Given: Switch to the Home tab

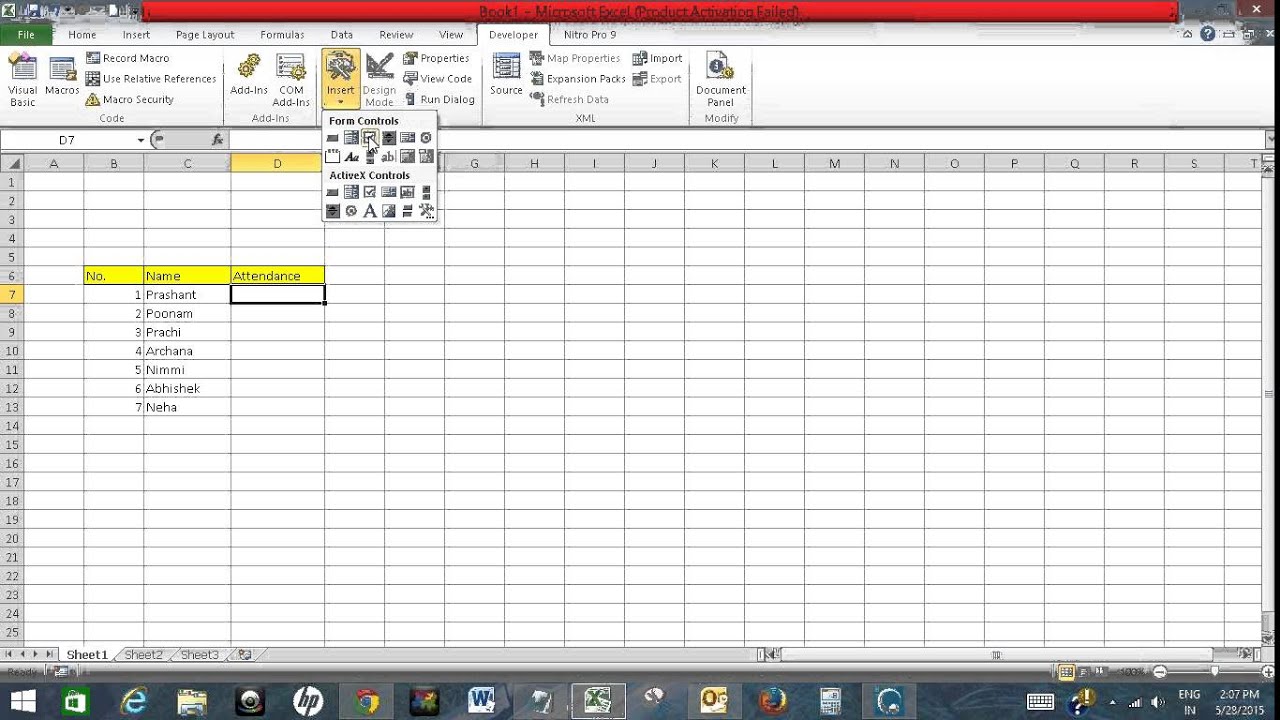Looking at the screenshot, I should [82, 35].
